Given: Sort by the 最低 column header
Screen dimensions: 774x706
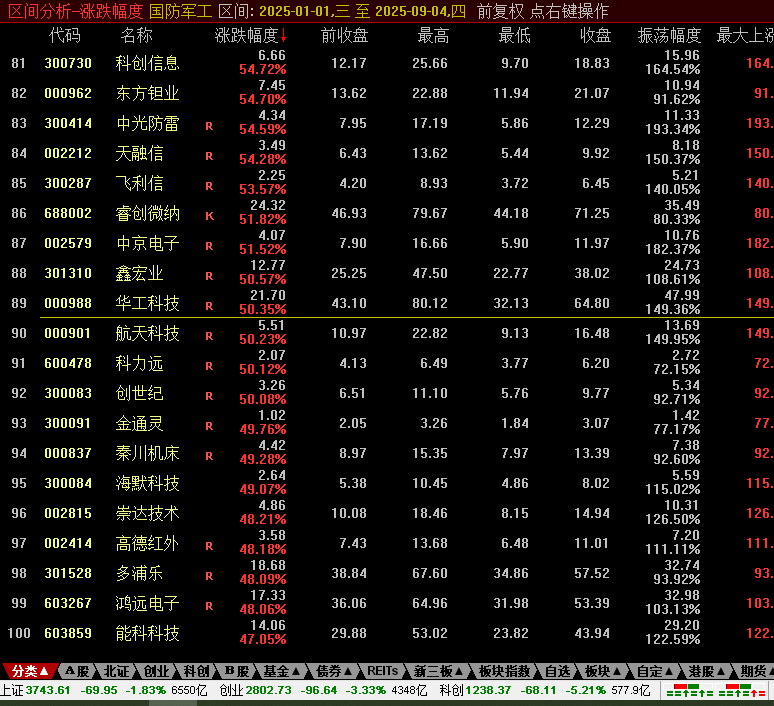Looking at the screenshot, I should (x=514, y=36).
